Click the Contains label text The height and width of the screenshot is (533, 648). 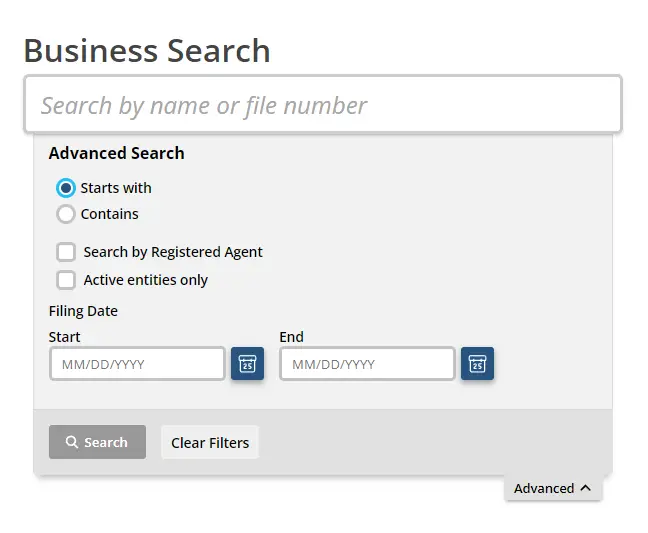(110, 214)
